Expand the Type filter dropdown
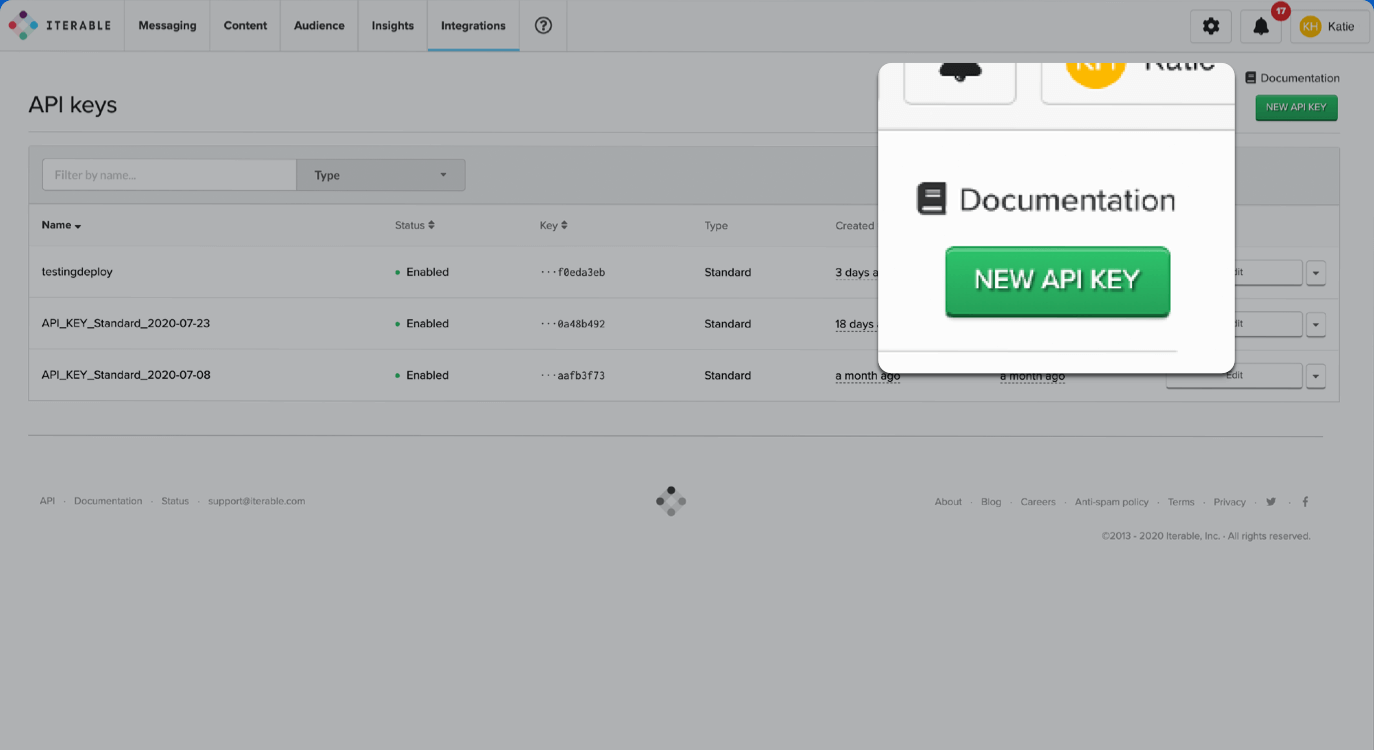Image resolution: width=1374 pixels, height=750 pixels. coord(381,175)
